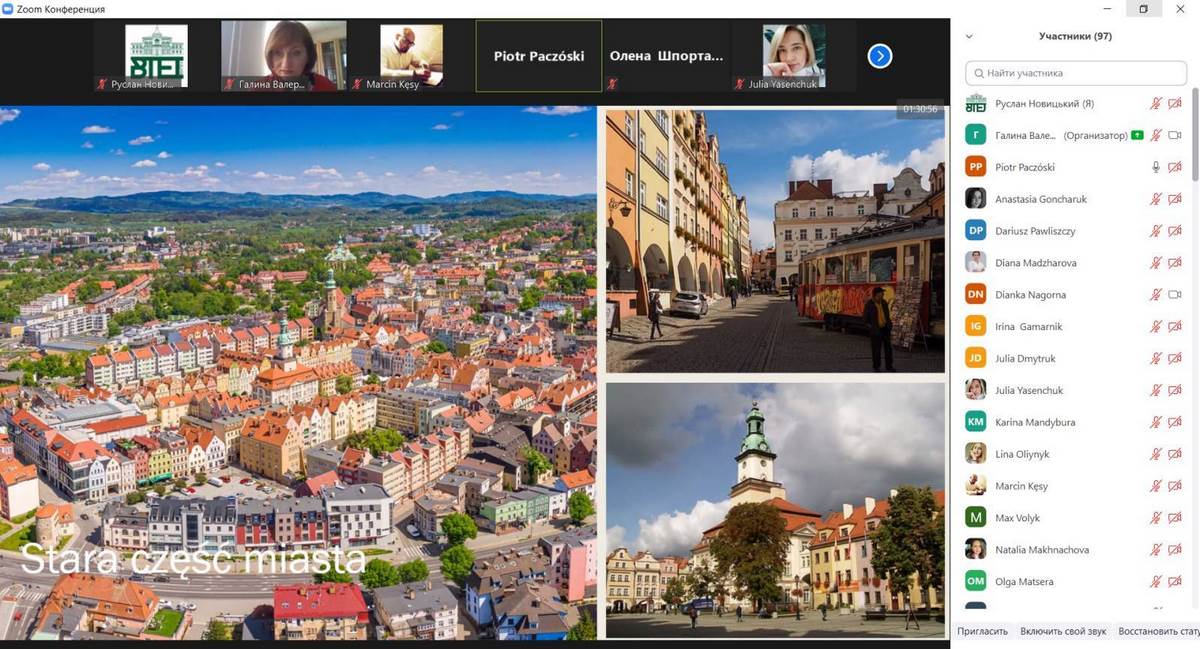The image size is (1200, 649).
Task: Show next video thumbnails with the blue arrow
Action: pyautogui.click(x=879, y=56)
